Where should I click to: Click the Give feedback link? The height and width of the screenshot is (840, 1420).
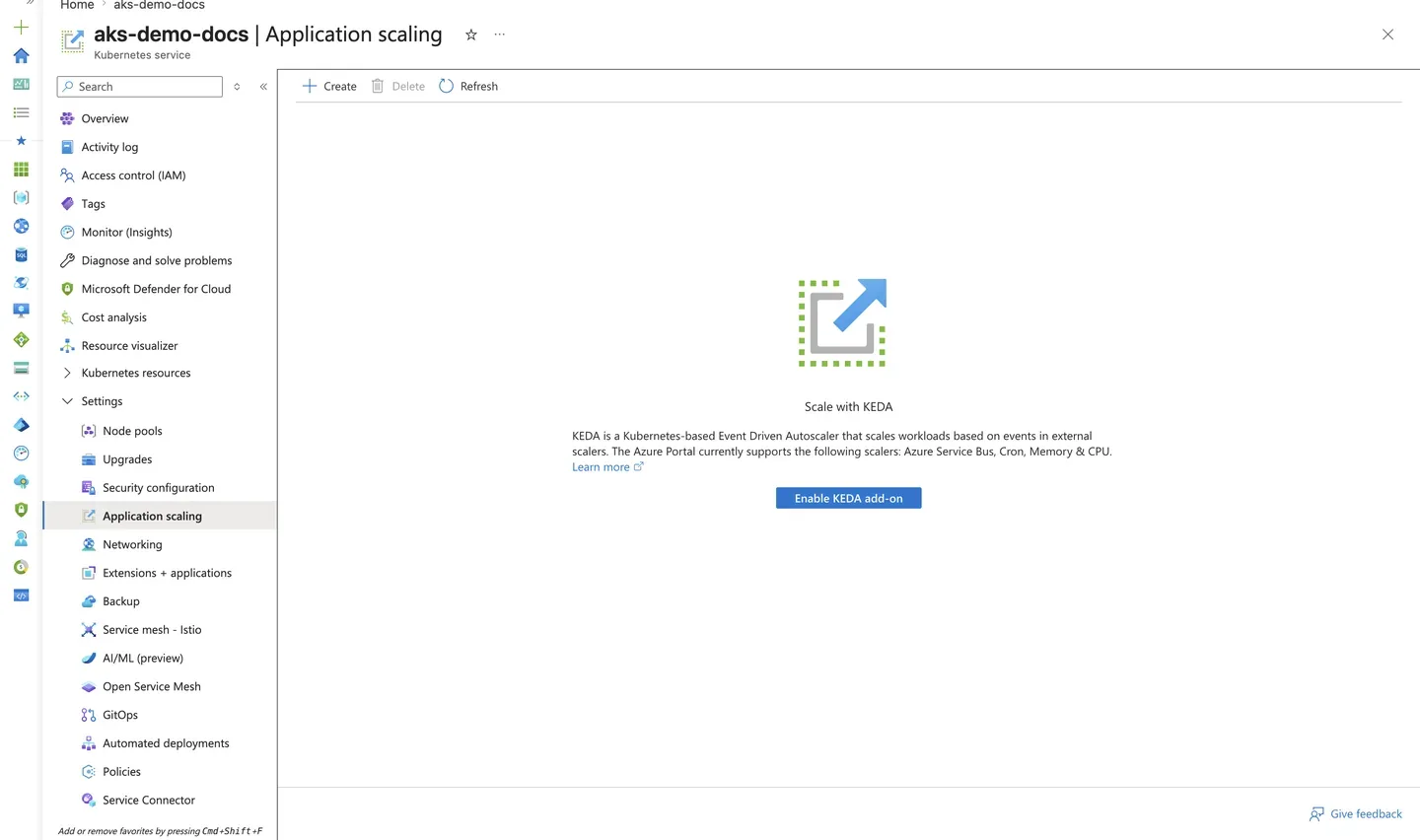[x=1355, y=813]
